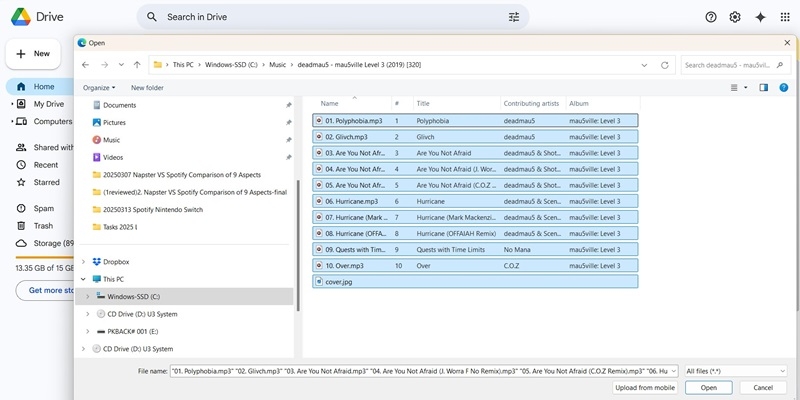Click mp3 icon of 01. Polyphobia.mp3
This screenshot has width=800, height=400.
pos(319,121)
